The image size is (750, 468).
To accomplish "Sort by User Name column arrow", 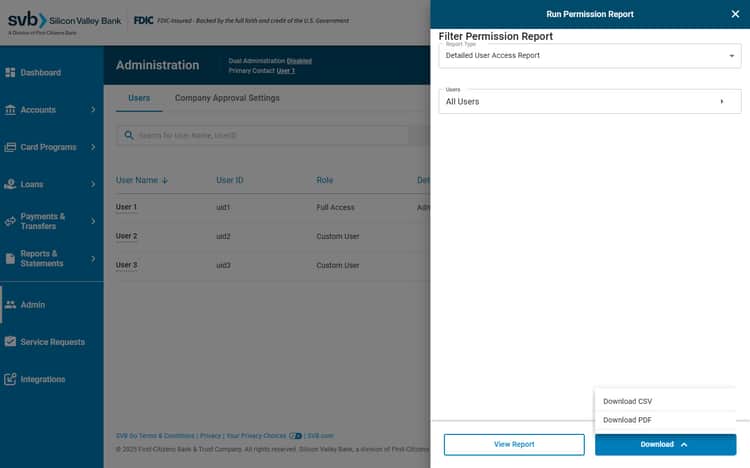I will (165, 180).
